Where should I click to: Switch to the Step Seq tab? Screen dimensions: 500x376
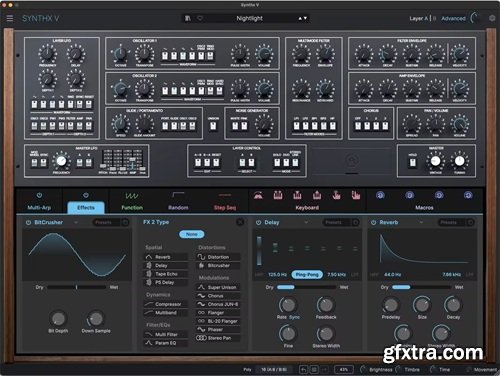click(x=225, y=208)
